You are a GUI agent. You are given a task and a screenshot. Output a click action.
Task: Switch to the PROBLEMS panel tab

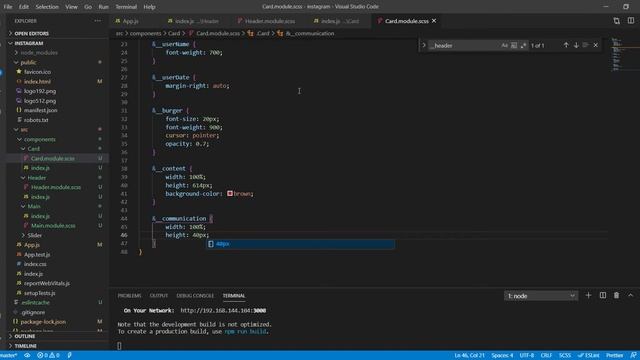129,296
